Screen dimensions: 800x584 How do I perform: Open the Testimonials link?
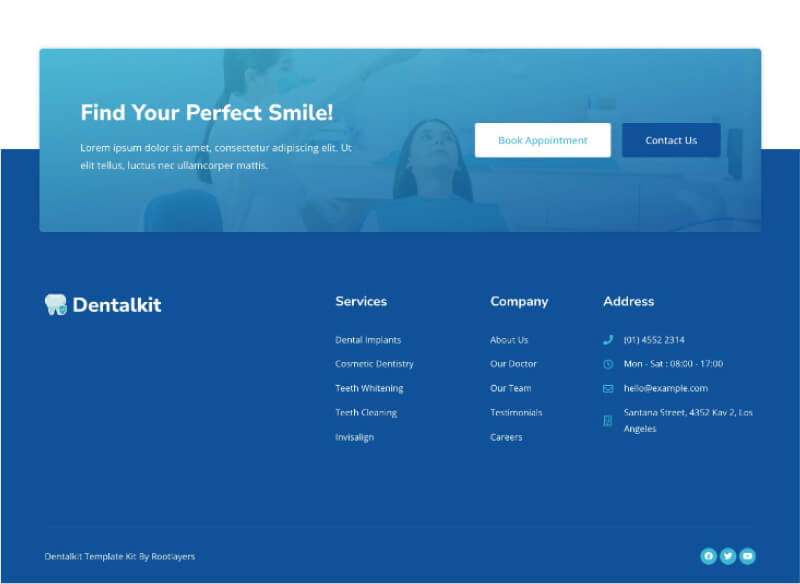click(516, 412)
